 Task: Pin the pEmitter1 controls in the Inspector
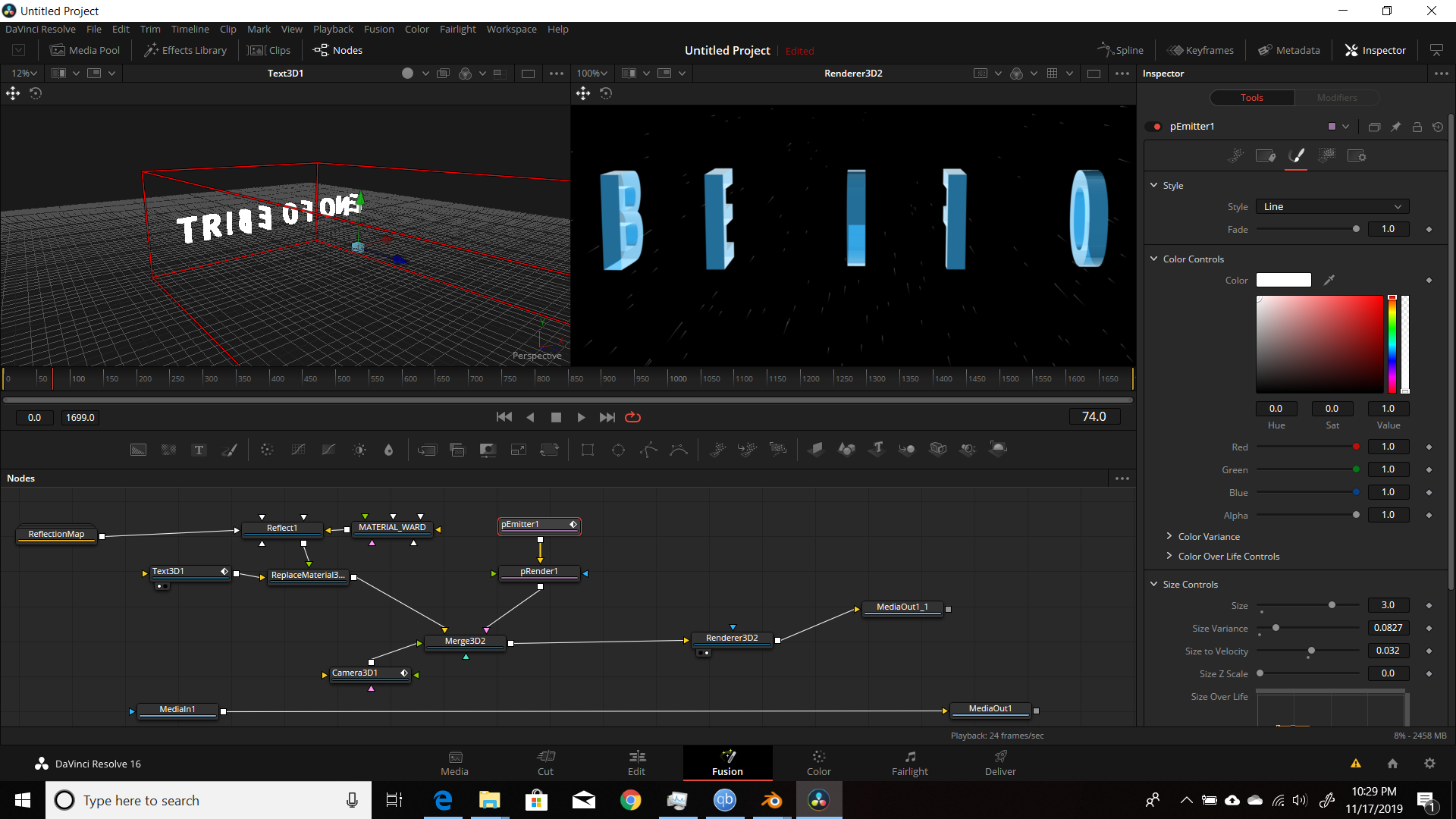coord(1395,127)
